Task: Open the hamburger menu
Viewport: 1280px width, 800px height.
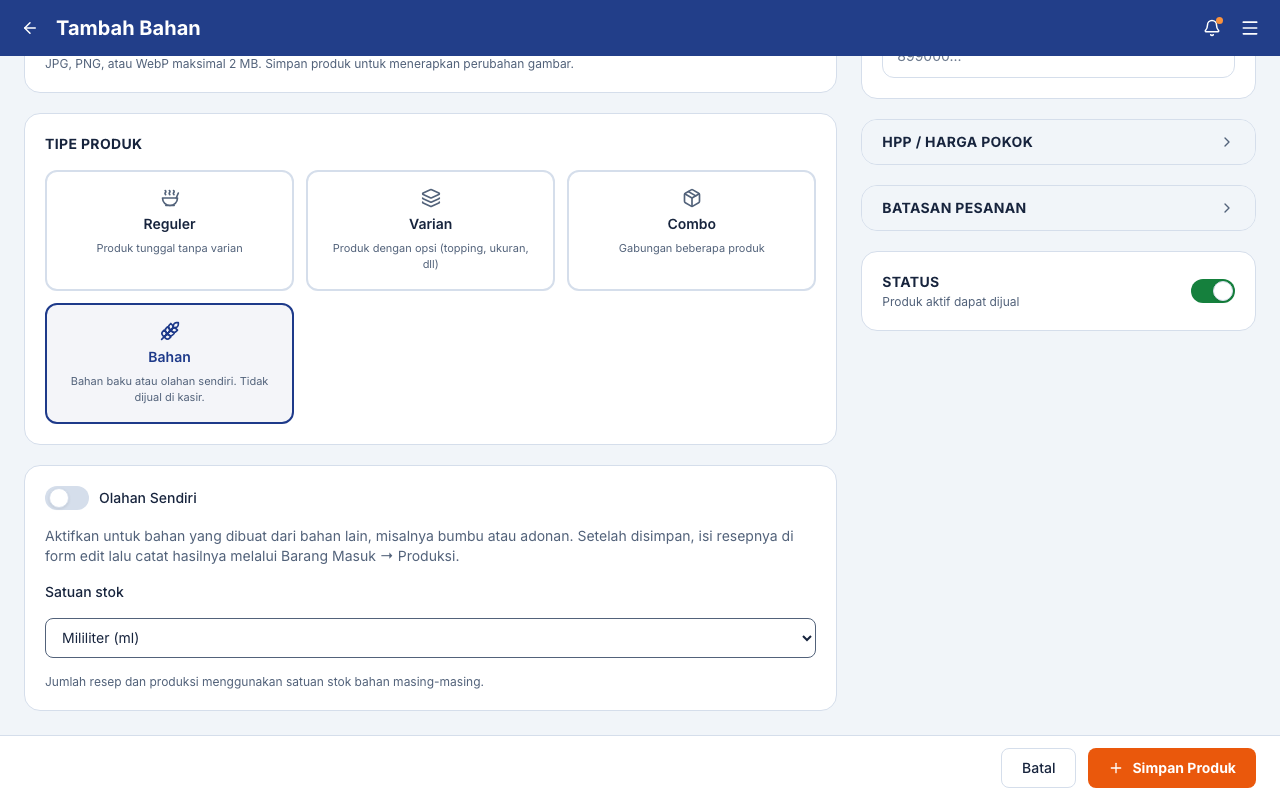Action: 1250,28
